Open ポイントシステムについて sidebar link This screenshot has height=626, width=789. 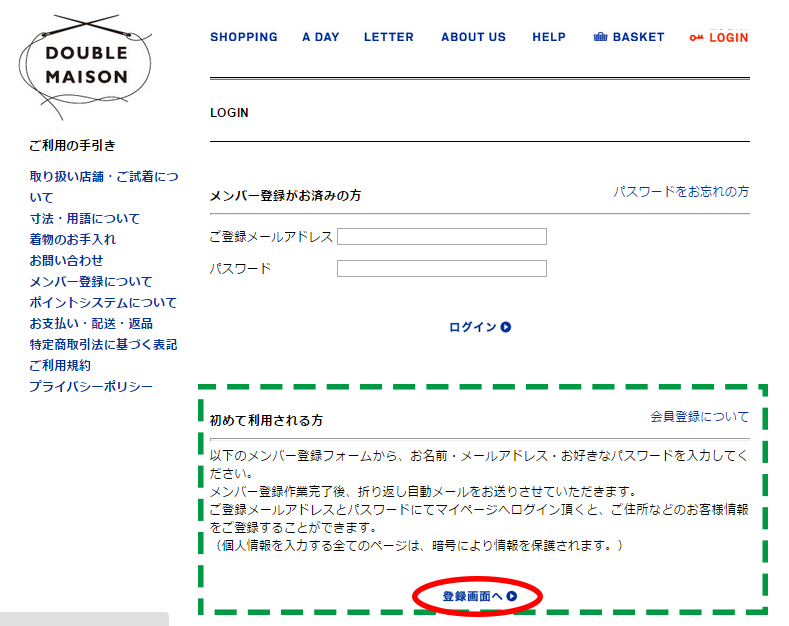click(103, 303)
